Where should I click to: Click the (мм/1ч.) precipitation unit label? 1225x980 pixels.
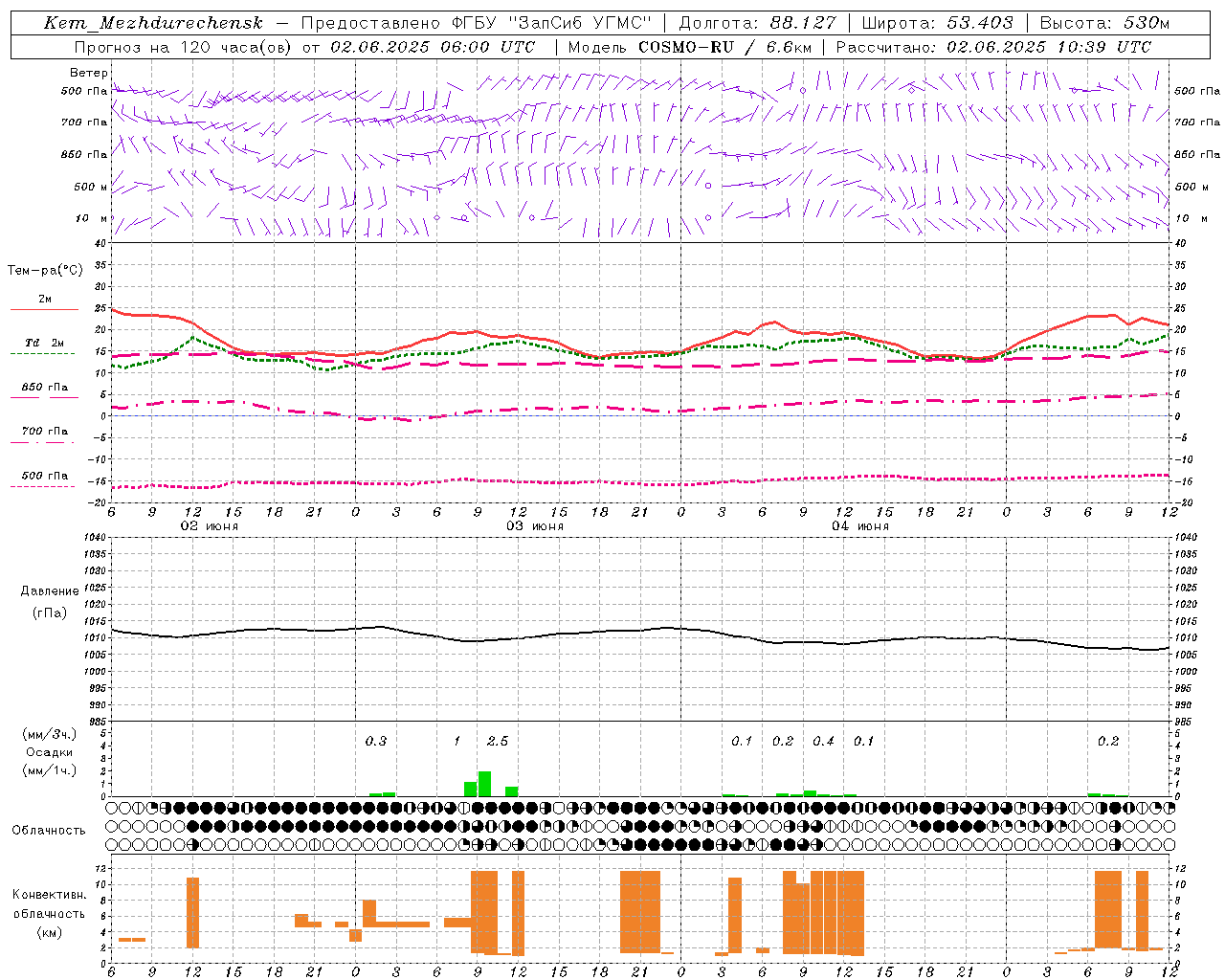click(x=48, y=770)
